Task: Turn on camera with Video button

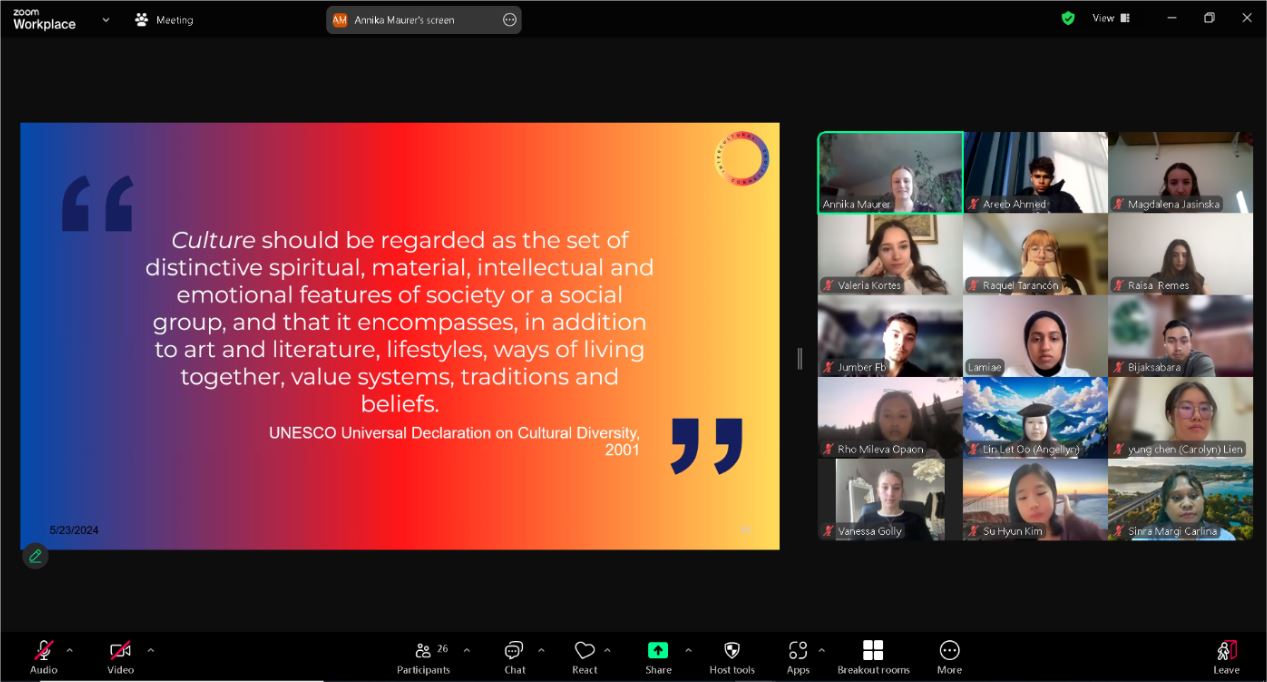Action: point(120,651)
